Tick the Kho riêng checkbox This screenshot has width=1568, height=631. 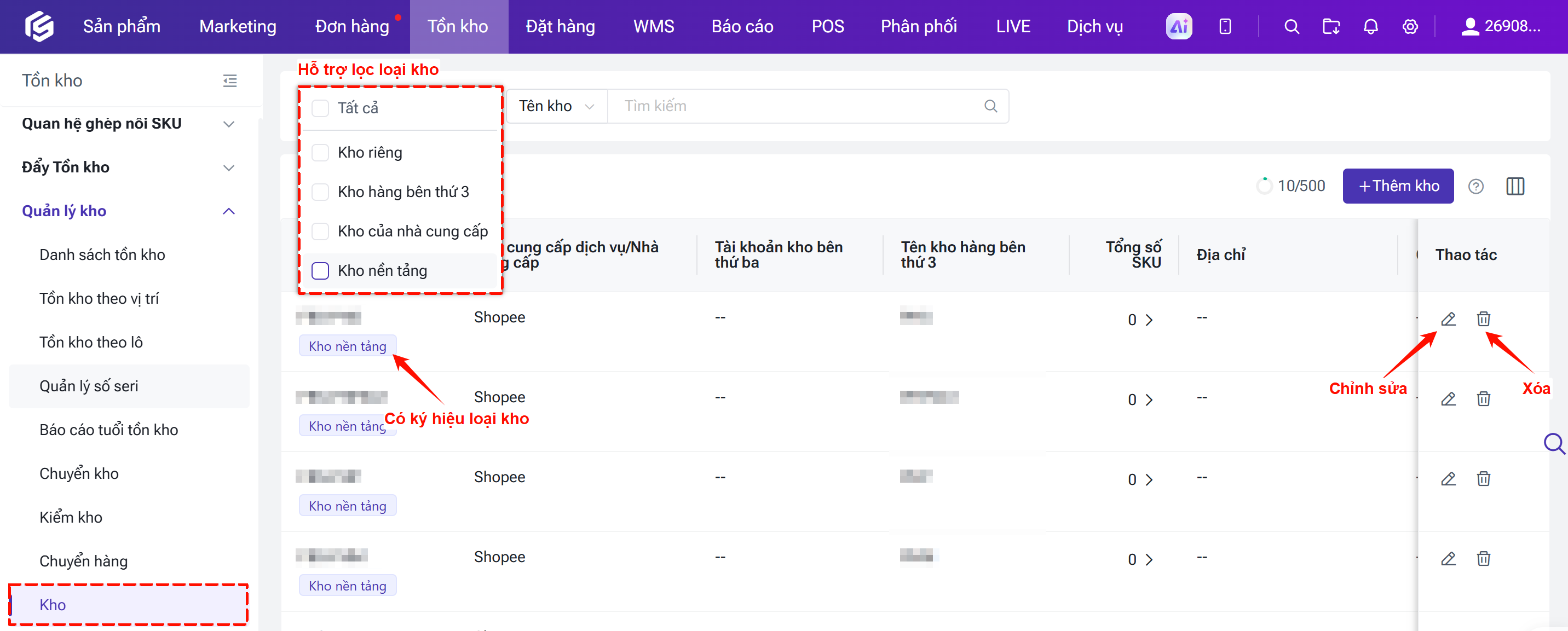pos(320,152)
